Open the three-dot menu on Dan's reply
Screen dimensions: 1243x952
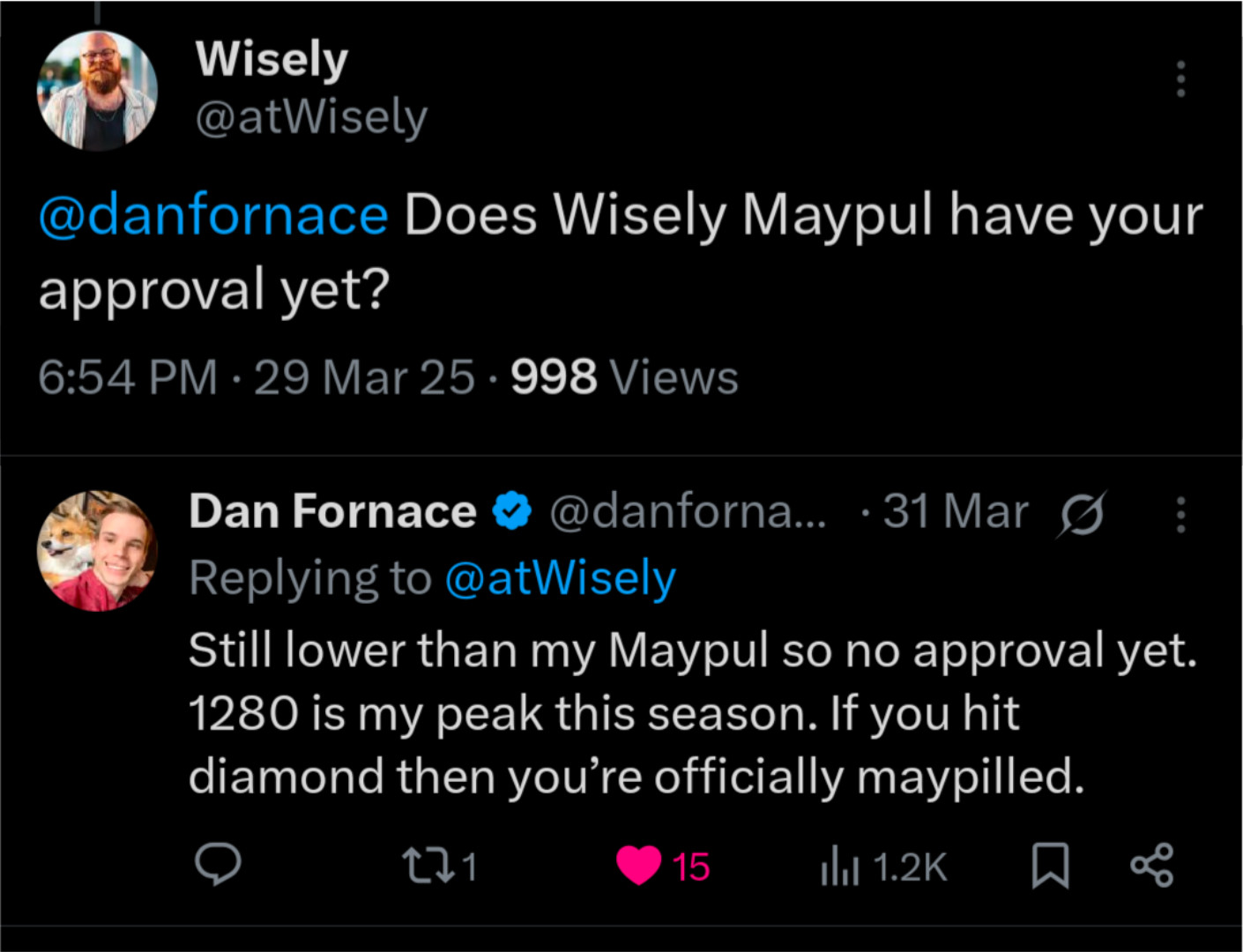[x=1181, y=515]
